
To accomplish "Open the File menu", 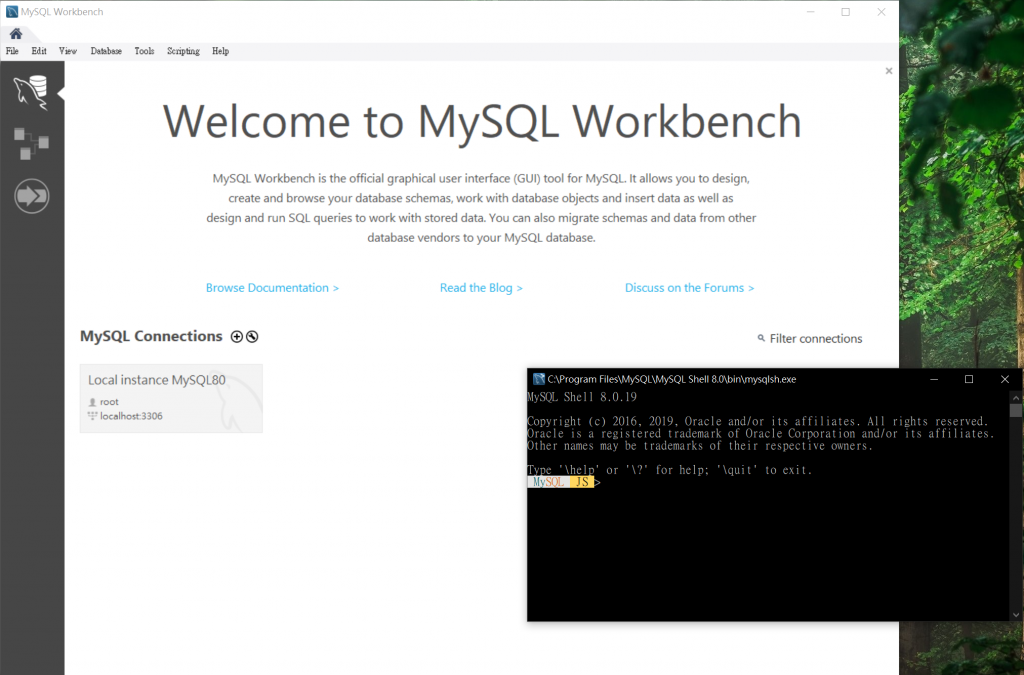I will [x=12, y=51].
